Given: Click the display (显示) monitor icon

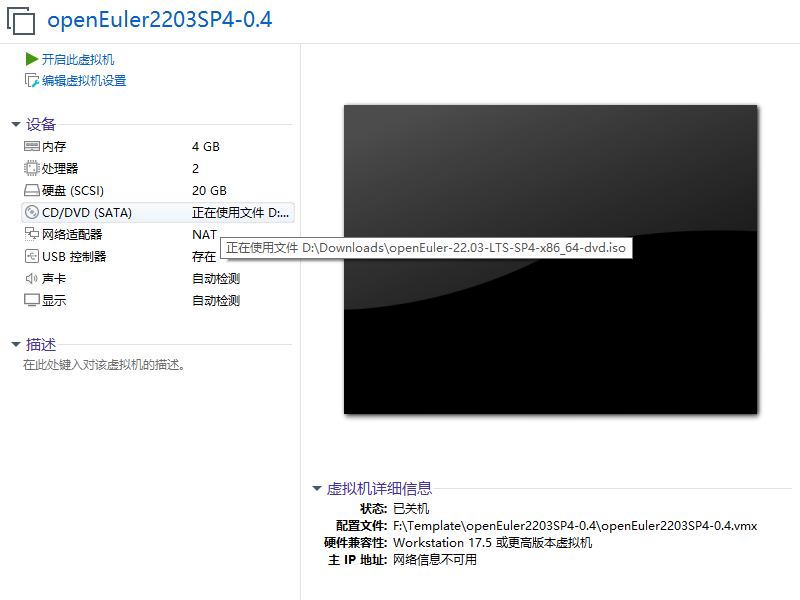Looking at the screenshot, I should 32,300.
